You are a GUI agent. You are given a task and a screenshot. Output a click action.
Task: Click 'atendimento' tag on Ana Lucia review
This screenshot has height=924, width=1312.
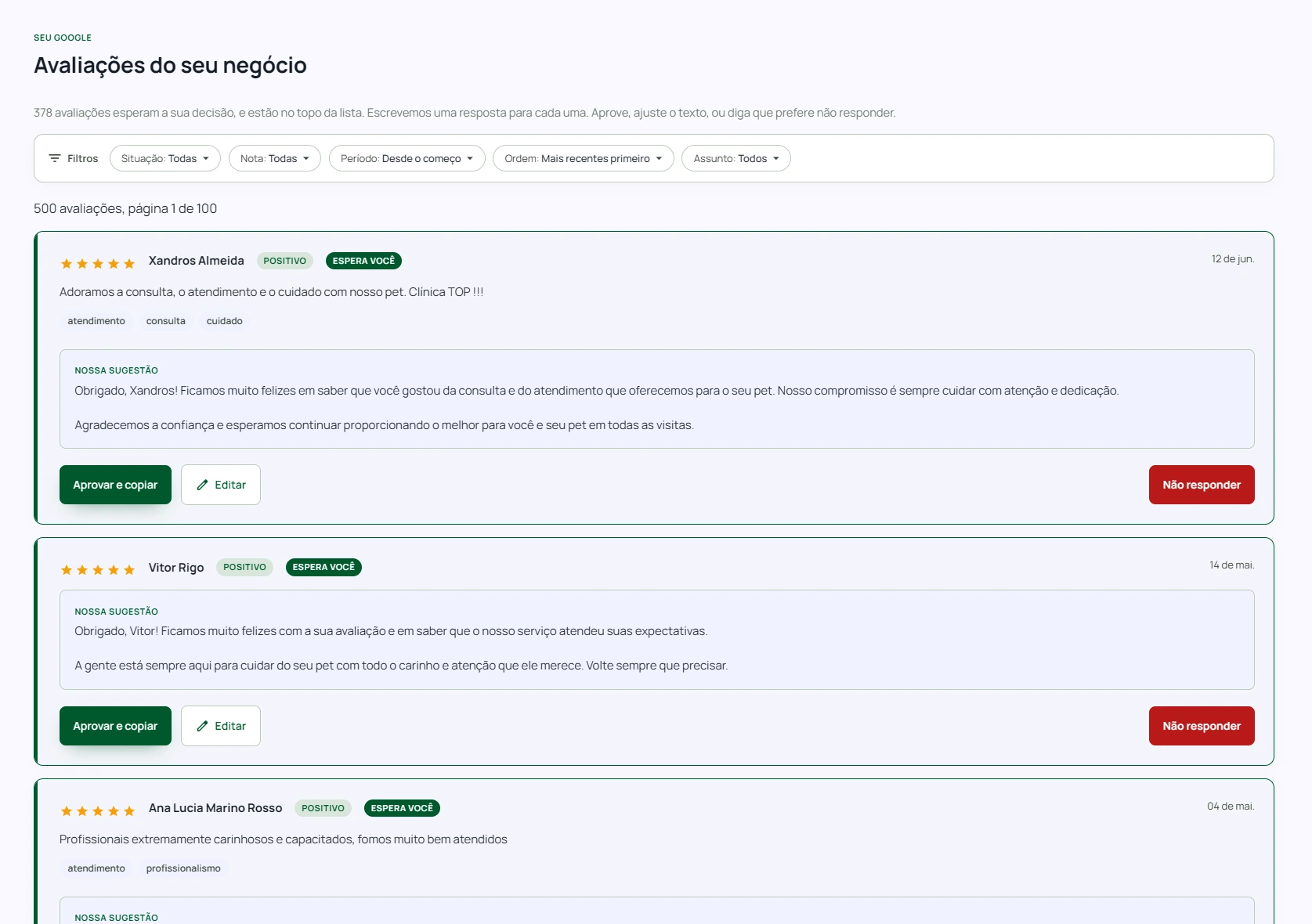coord(96,868)
